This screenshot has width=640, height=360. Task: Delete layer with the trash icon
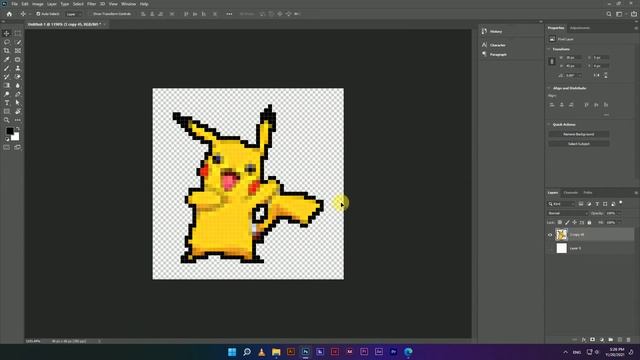(x=629, y=340)
